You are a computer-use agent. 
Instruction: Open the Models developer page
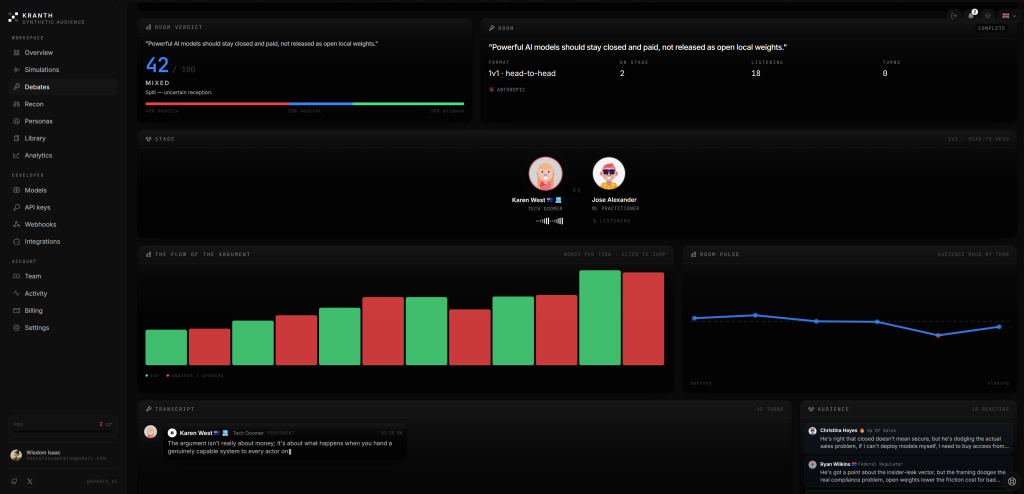[x=63, y=190]
